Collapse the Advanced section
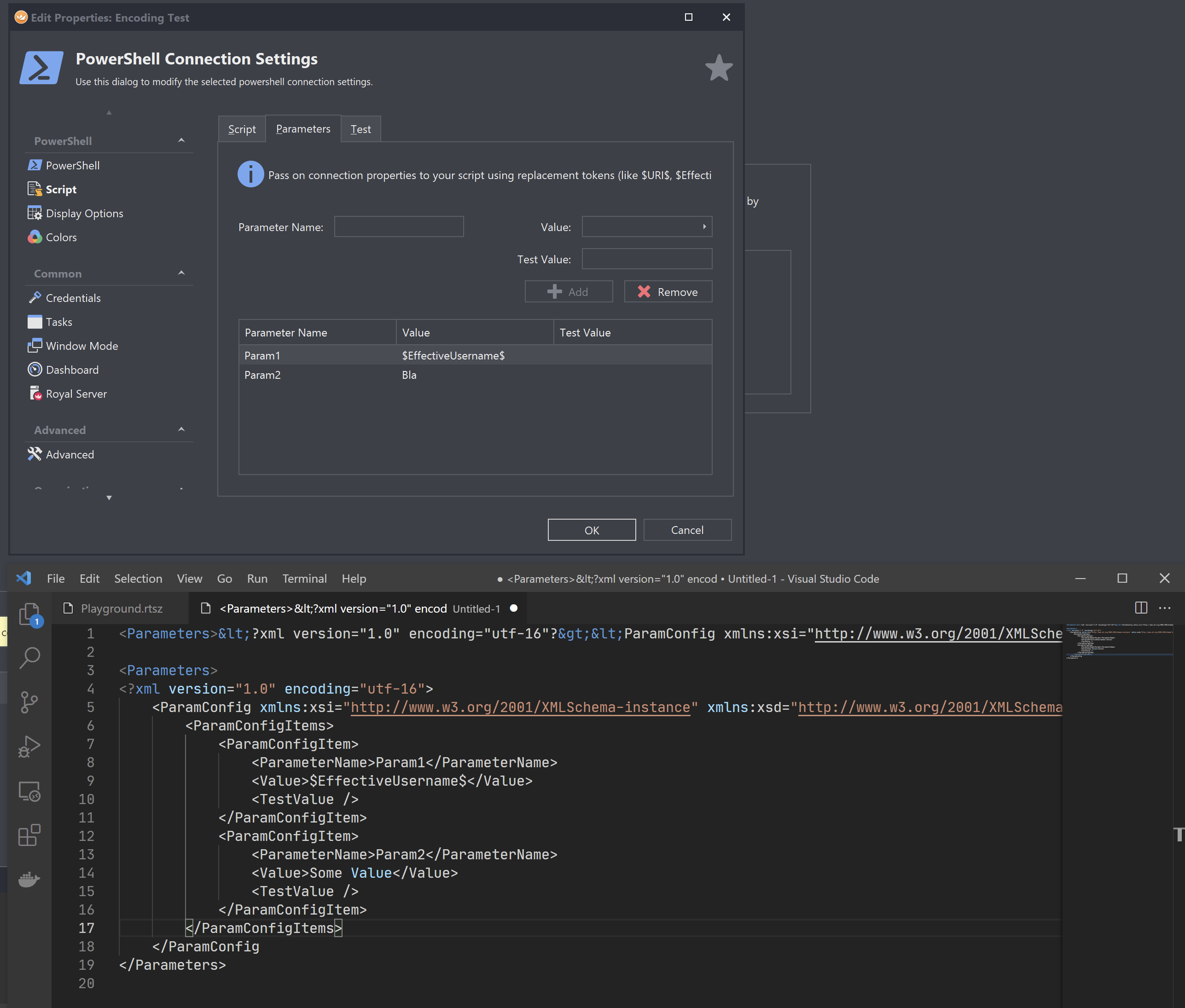Viewport: 1185px width, 1008px height. (x=181, y=429)
